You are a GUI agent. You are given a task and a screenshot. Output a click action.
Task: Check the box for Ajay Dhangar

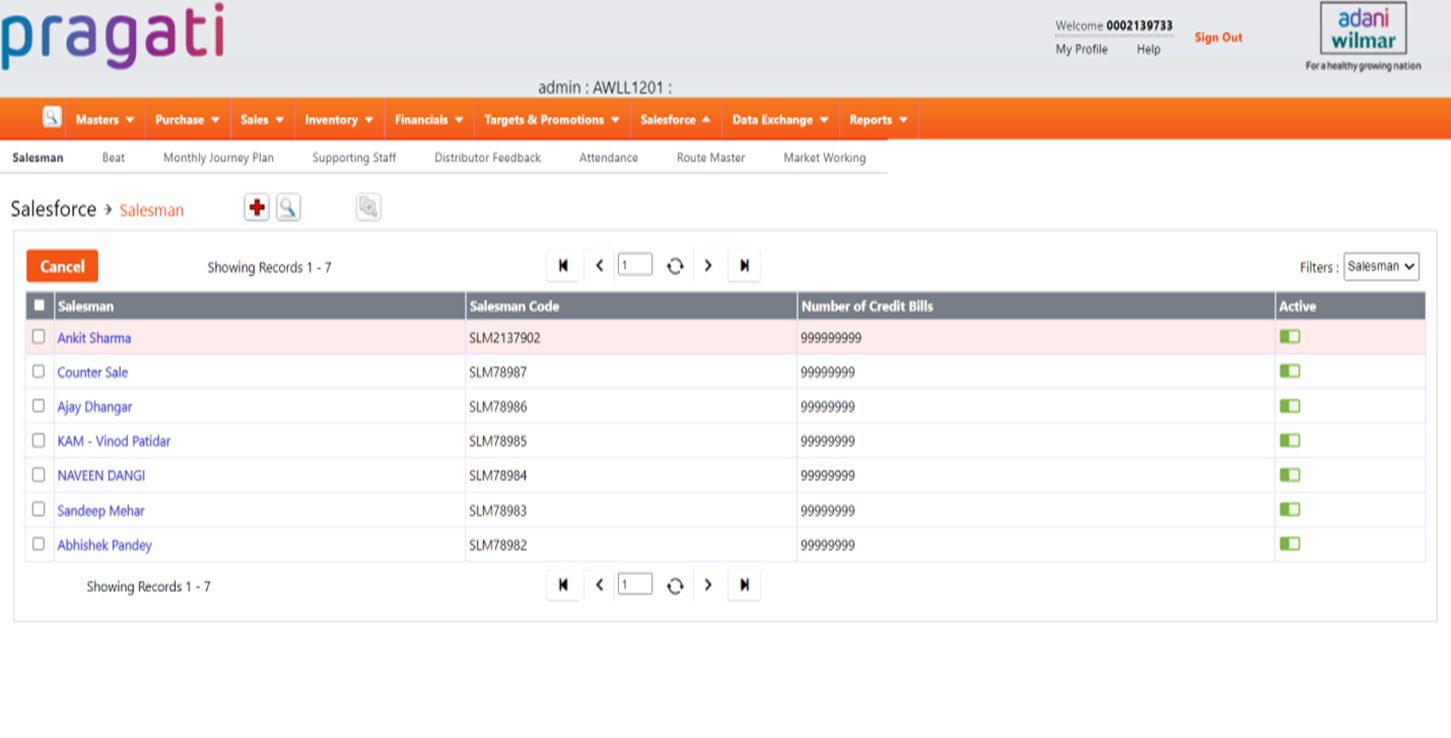click(x=39, y=406)
